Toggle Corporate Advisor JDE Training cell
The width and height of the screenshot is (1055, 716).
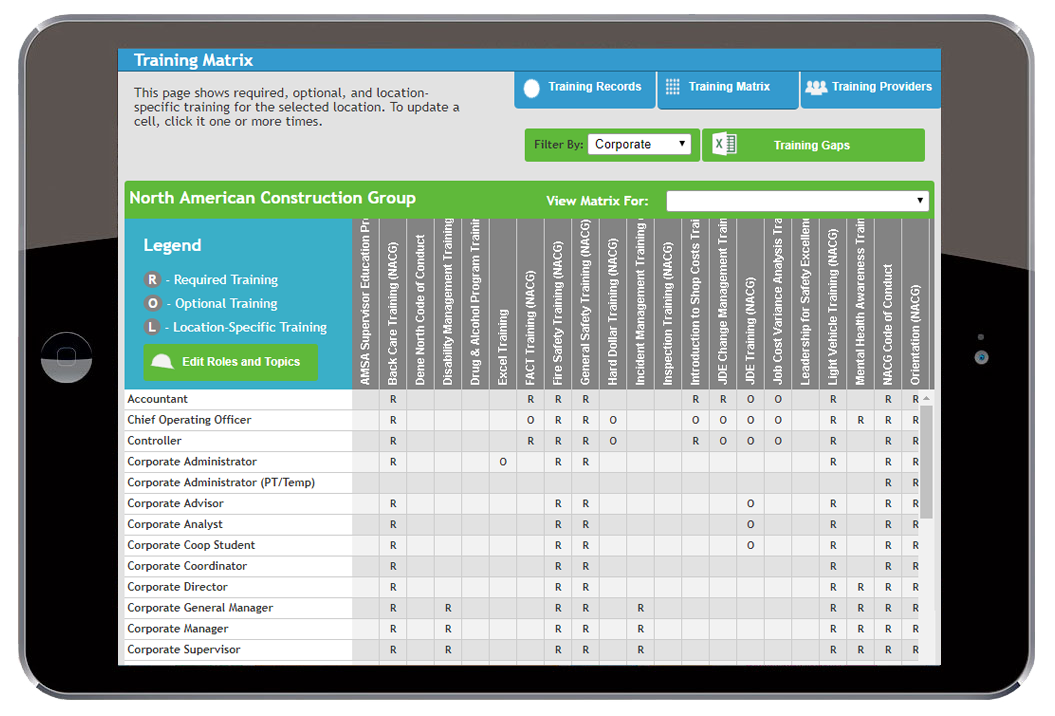(x=750, y=503)
